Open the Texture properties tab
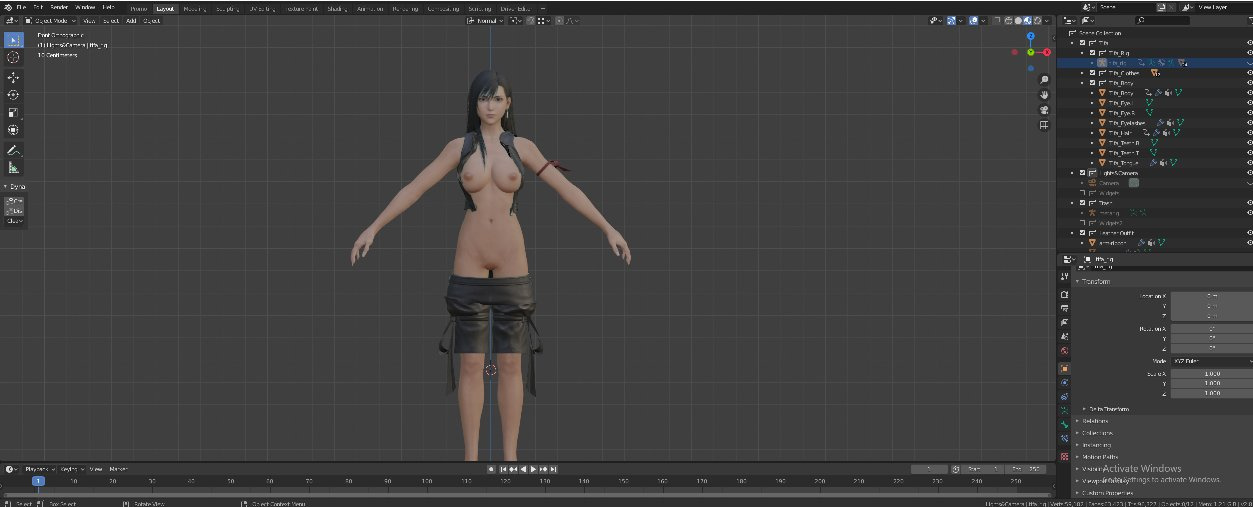Image resolution: width=1253 pixels, height=507 pixels. [1064, 456]
